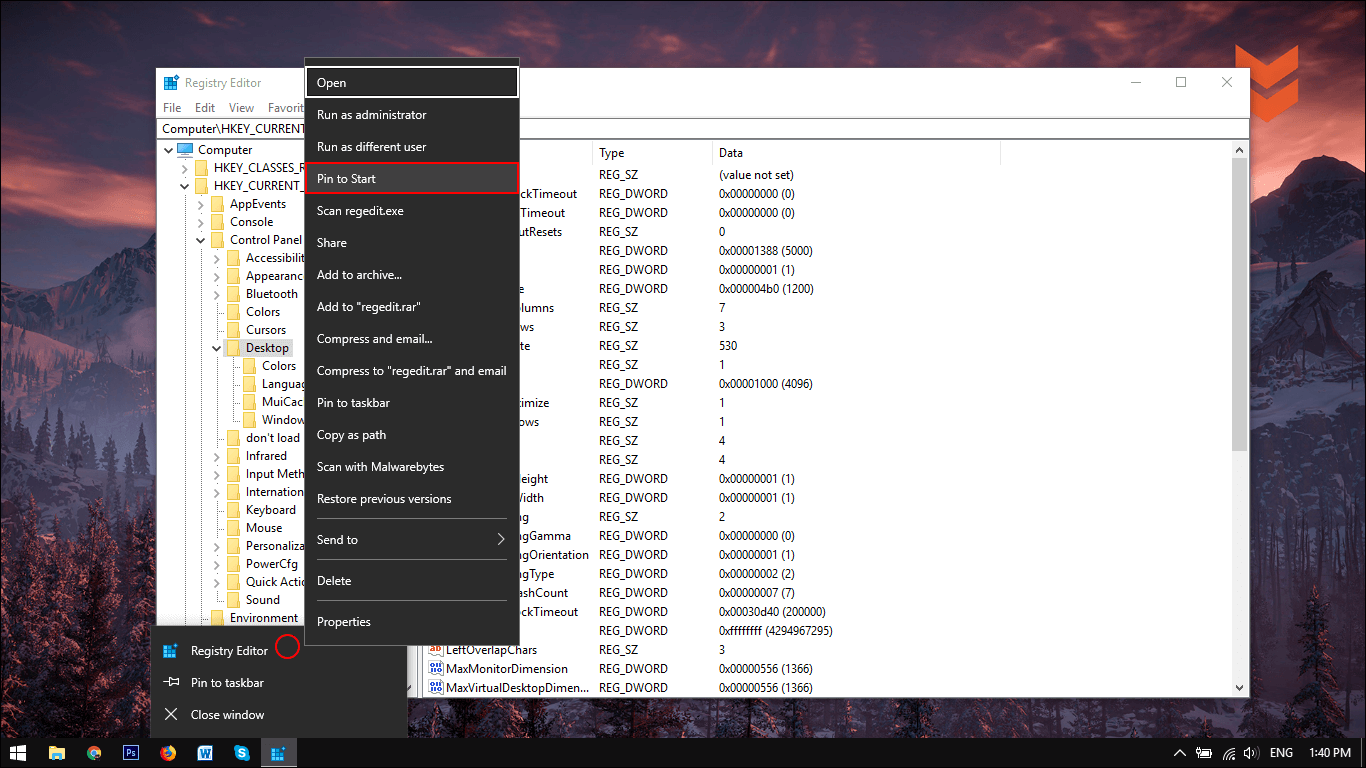The width and height of the screenshot is (1366, 768).
Task: Click the Keyboard folder icon
Action: click(233, 509)
